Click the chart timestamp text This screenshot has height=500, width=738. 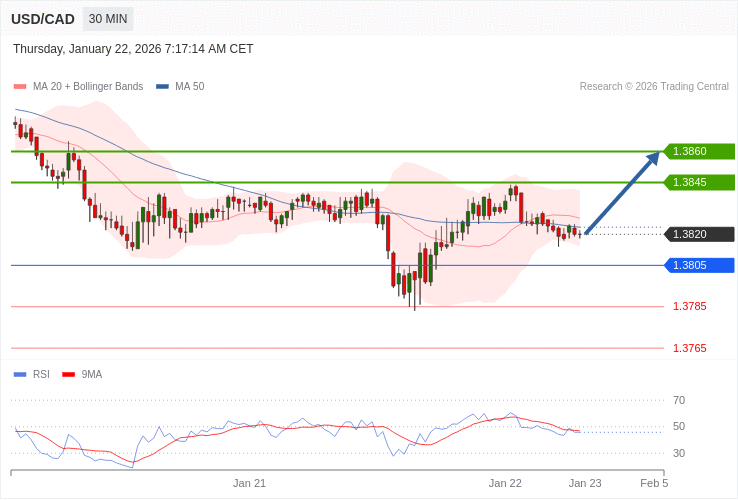click(x=133, y=49)
